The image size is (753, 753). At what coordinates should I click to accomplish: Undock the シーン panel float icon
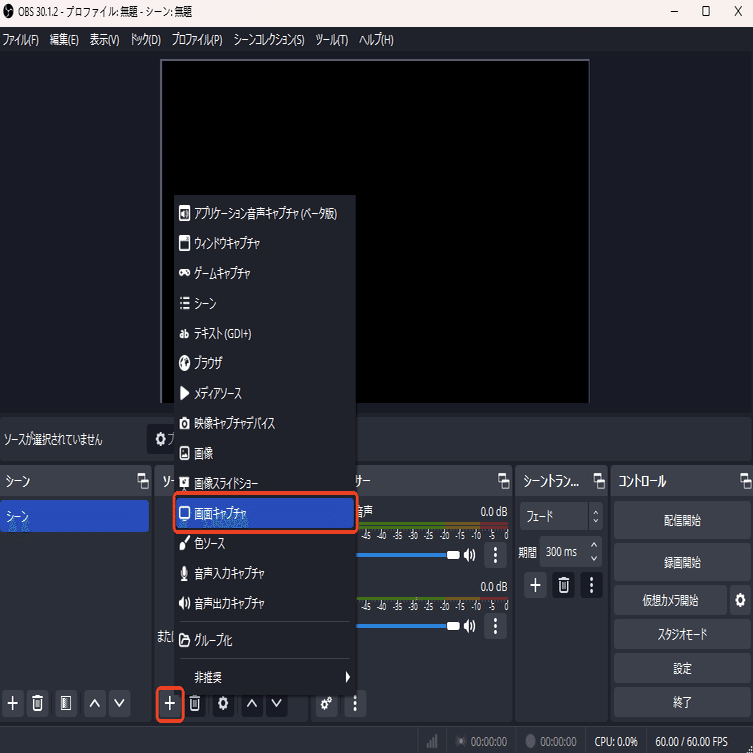[143, 481]
